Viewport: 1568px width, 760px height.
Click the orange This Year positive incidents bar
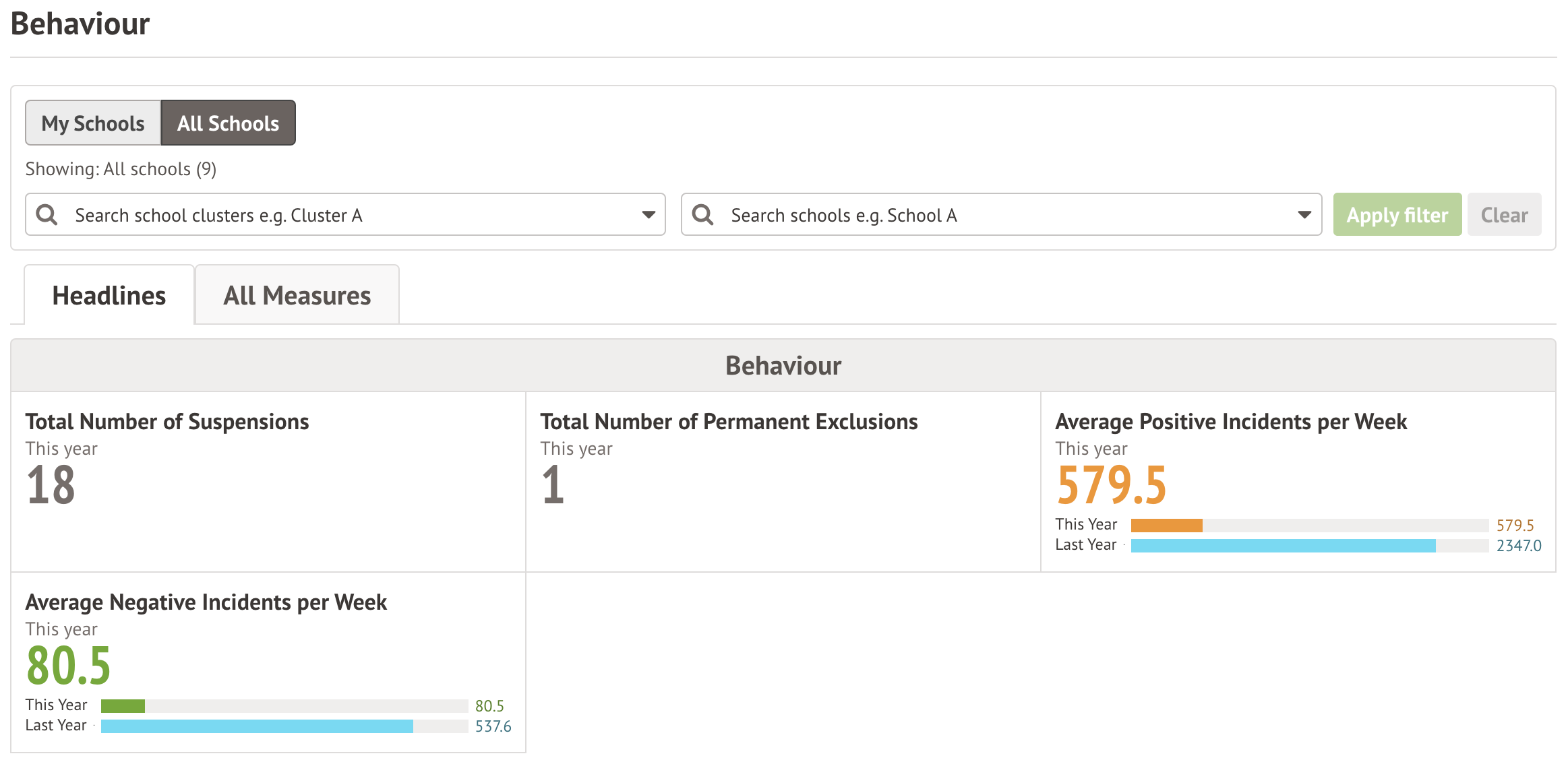[x=1166, y=526]
